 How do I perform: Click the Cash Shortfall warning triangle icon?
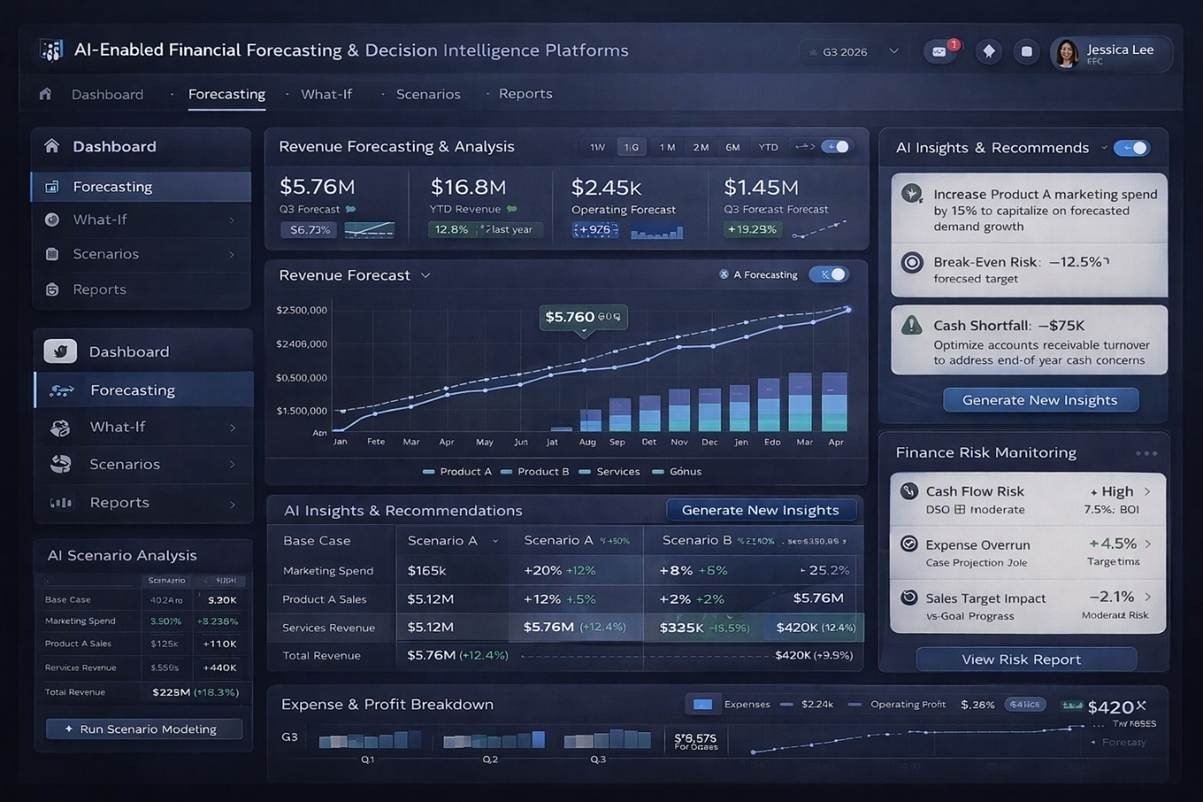[911, 325]
